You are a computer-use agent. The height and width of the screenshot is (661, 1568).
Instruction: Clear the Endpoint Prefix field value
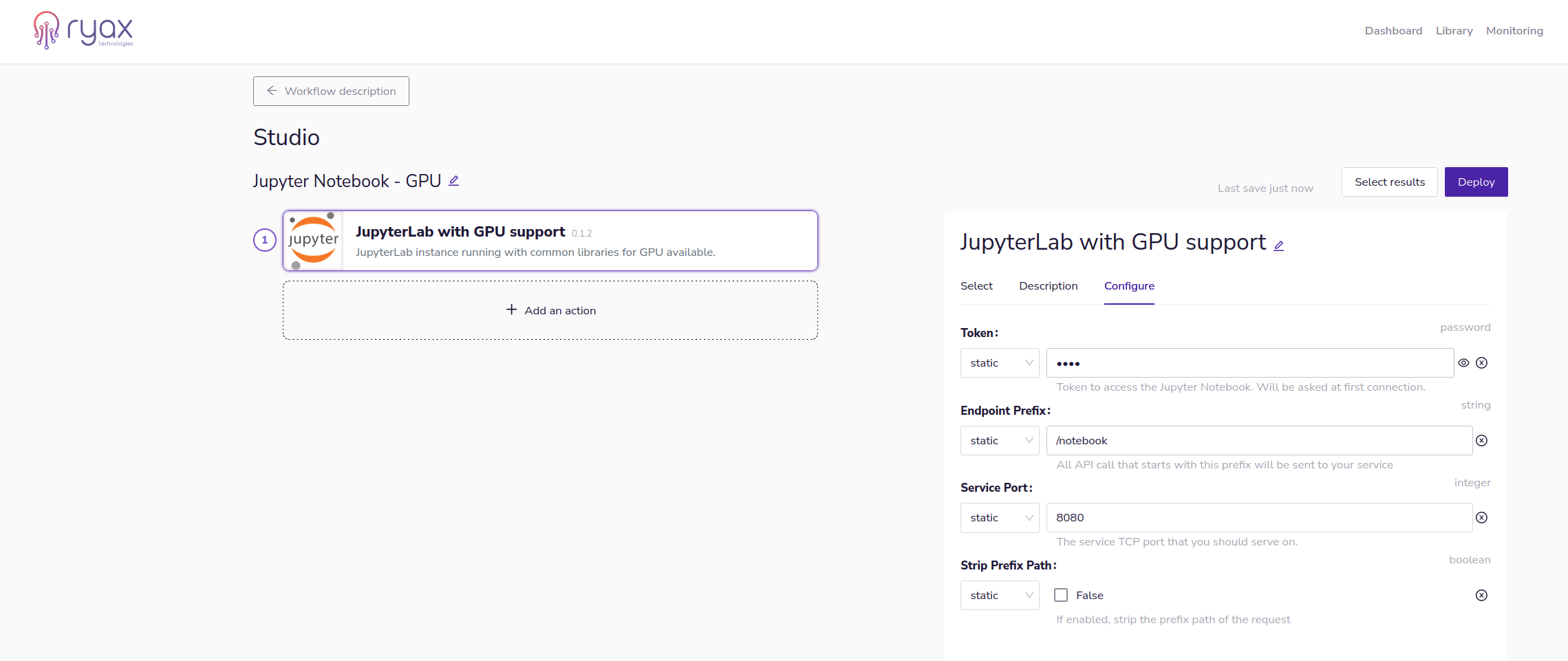(x=1481, y=441)
